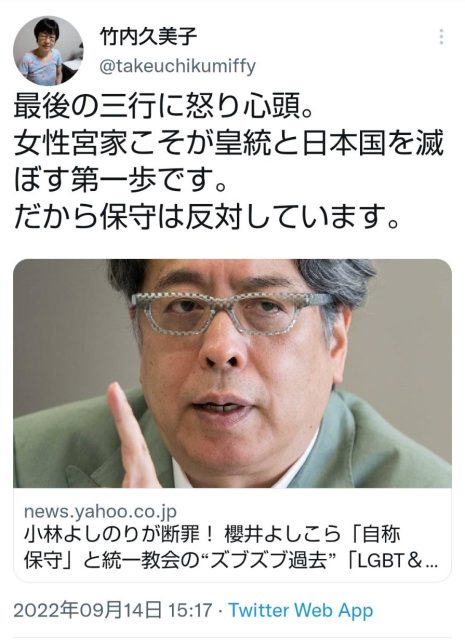Open the three-dot more options menu
This screenshot has height=640, width=465.
click(x=441, y=37)
